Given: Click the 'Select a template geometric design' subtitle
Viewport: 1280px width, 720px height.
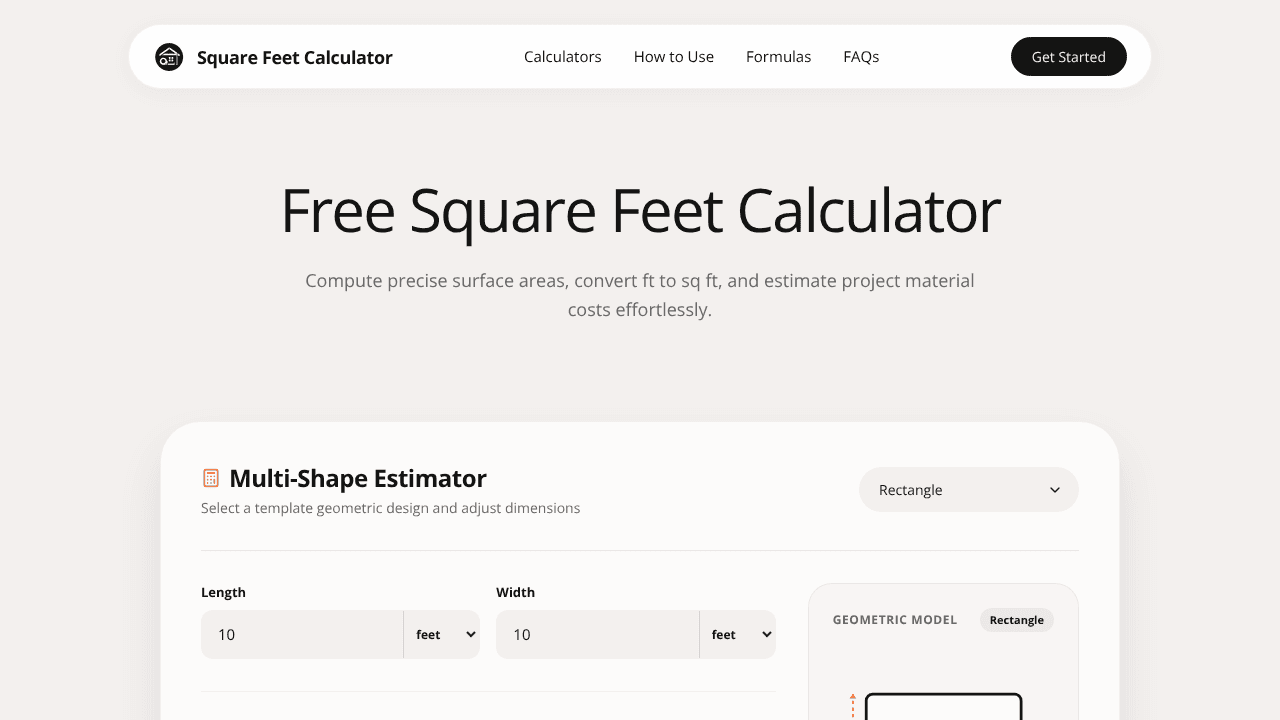Looking at the screenshot, I should (x=391, y=508).
